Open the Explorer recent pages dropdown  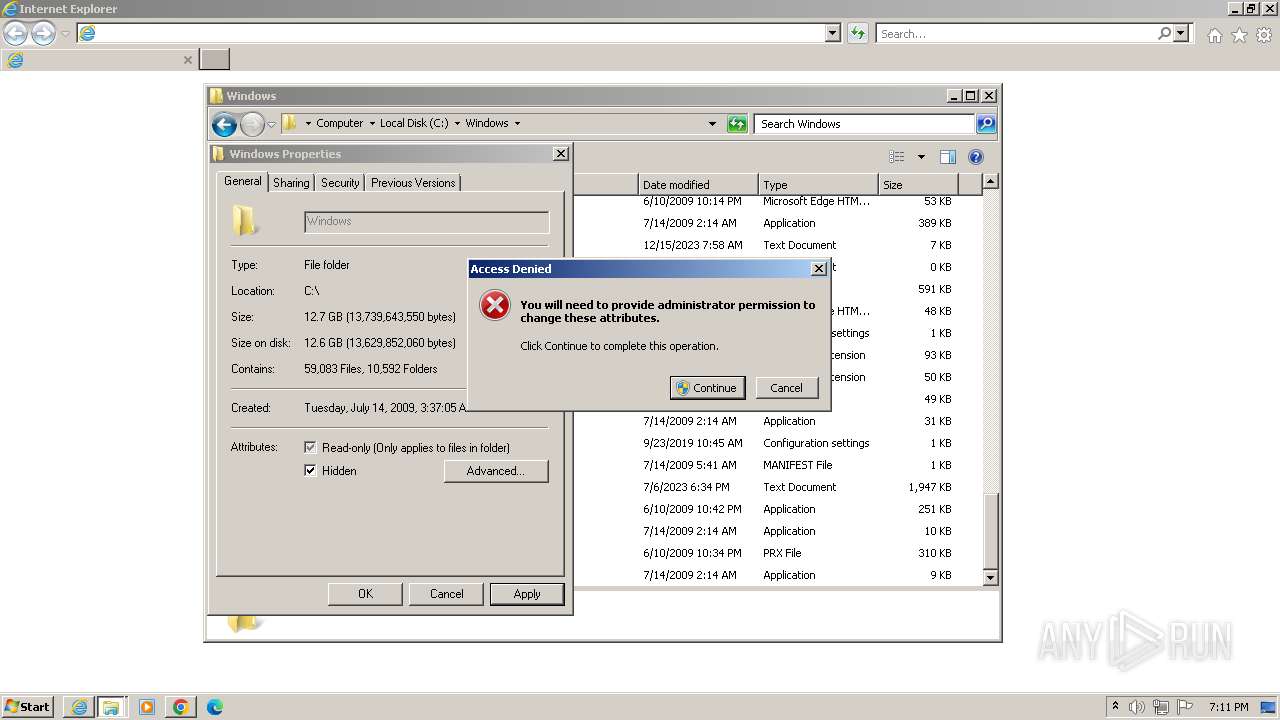pos(271,124)
